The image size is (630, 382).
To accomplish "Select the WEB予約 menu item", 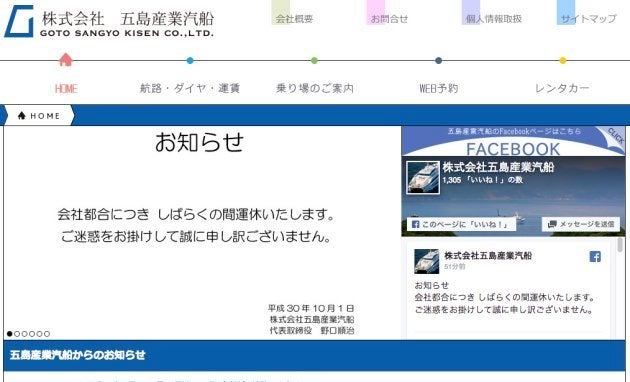I will 439,88.
